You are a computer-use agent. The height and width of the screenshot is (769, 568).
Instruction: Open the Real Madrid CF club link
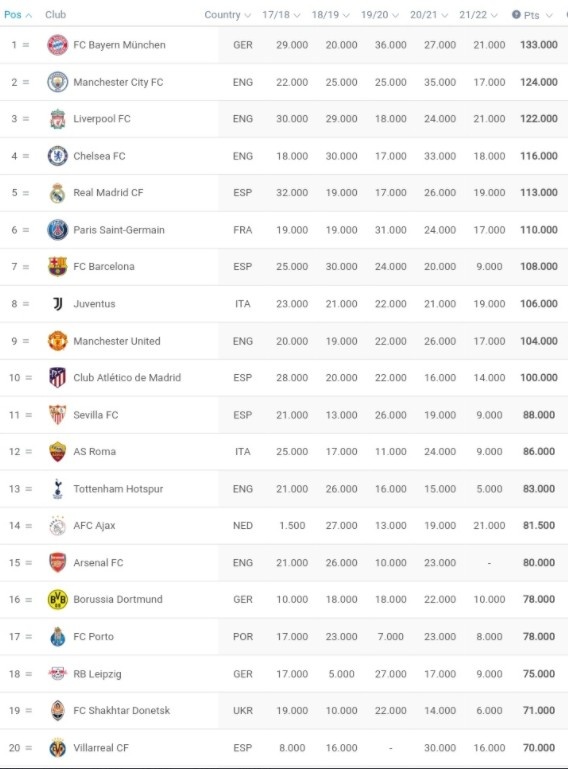coord(108,193)
